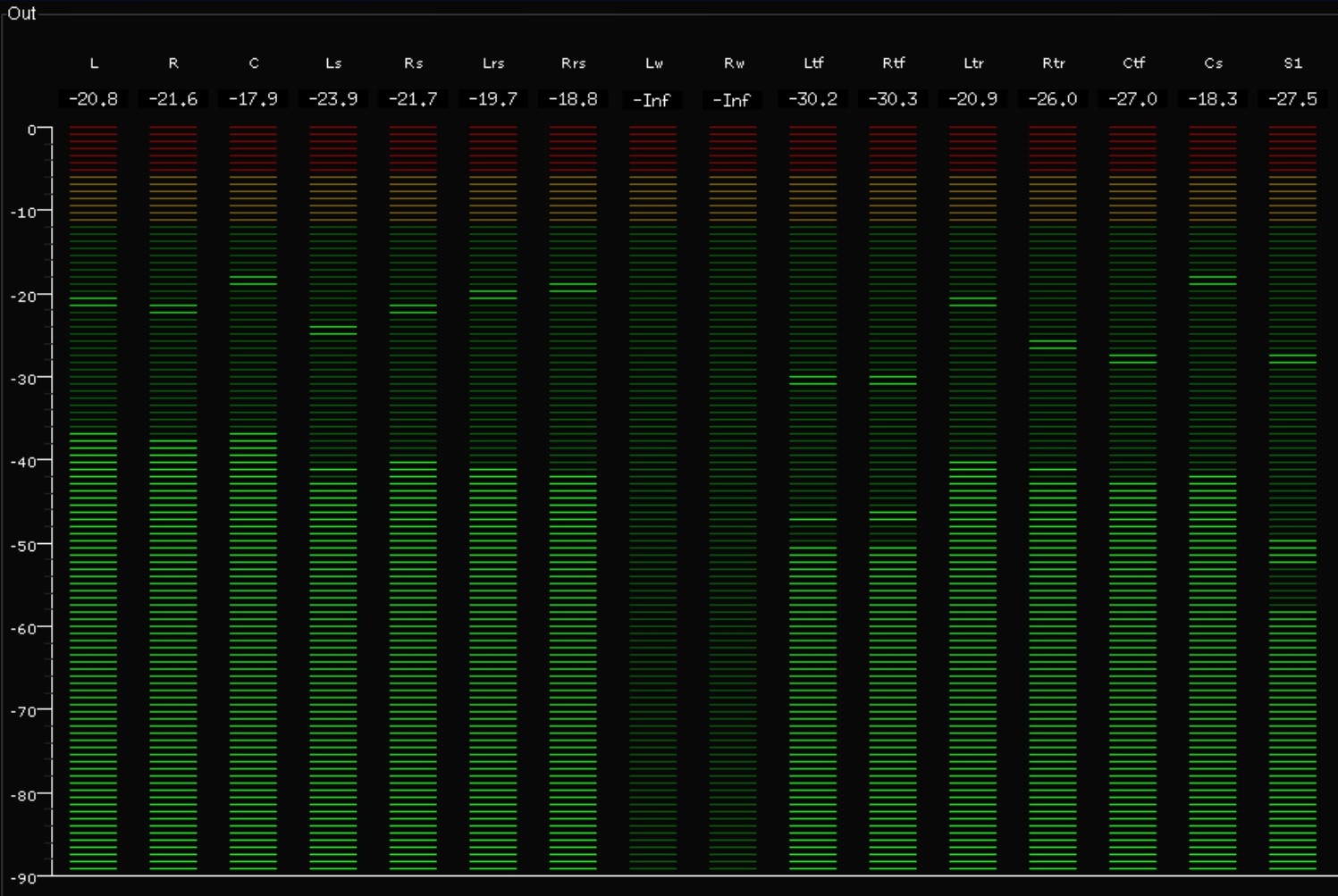Click the Rw channel -Inf peak readout
This screenshot has width=1338, height=896.
[x=732, y=100]
